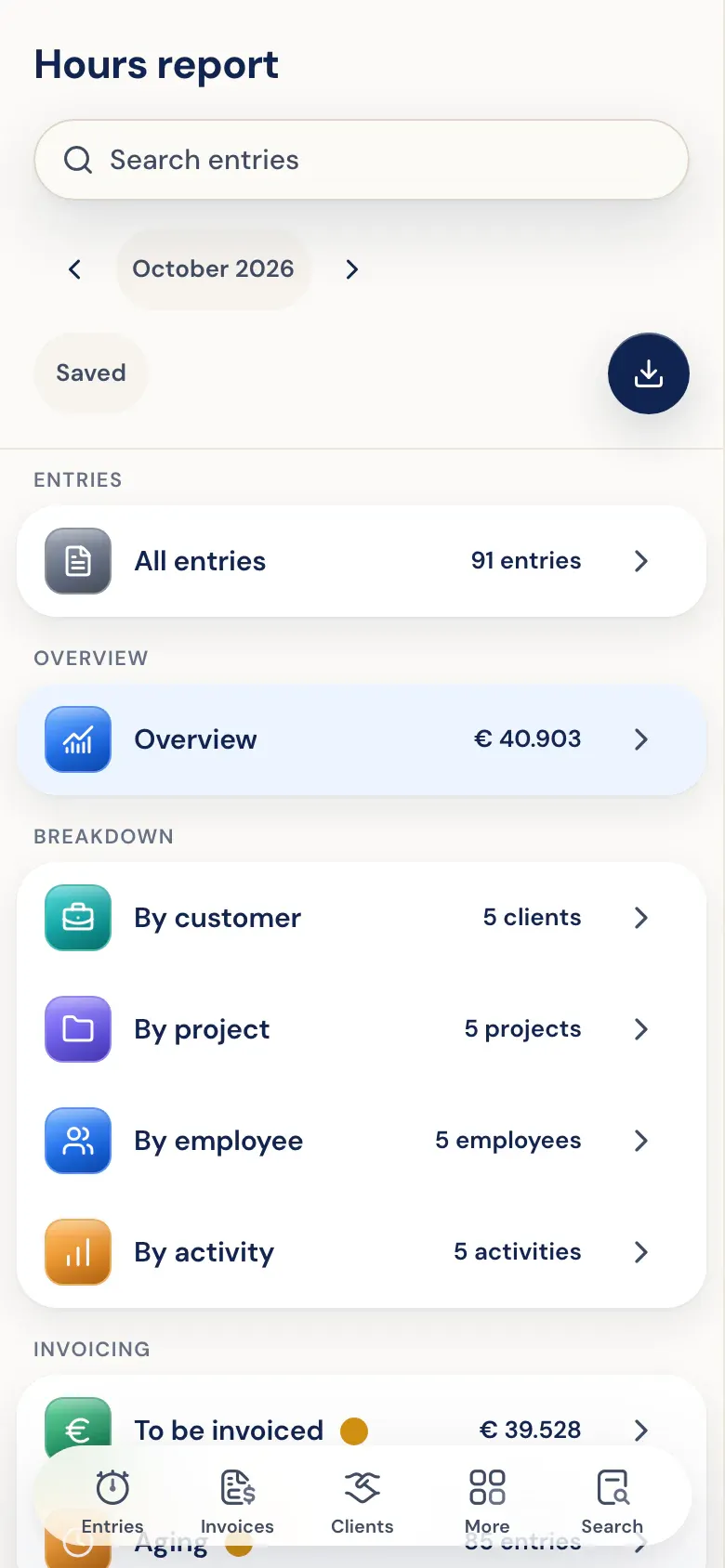Select the By customer briefcase icon
Screen dimensions: 725x1568
78,918
